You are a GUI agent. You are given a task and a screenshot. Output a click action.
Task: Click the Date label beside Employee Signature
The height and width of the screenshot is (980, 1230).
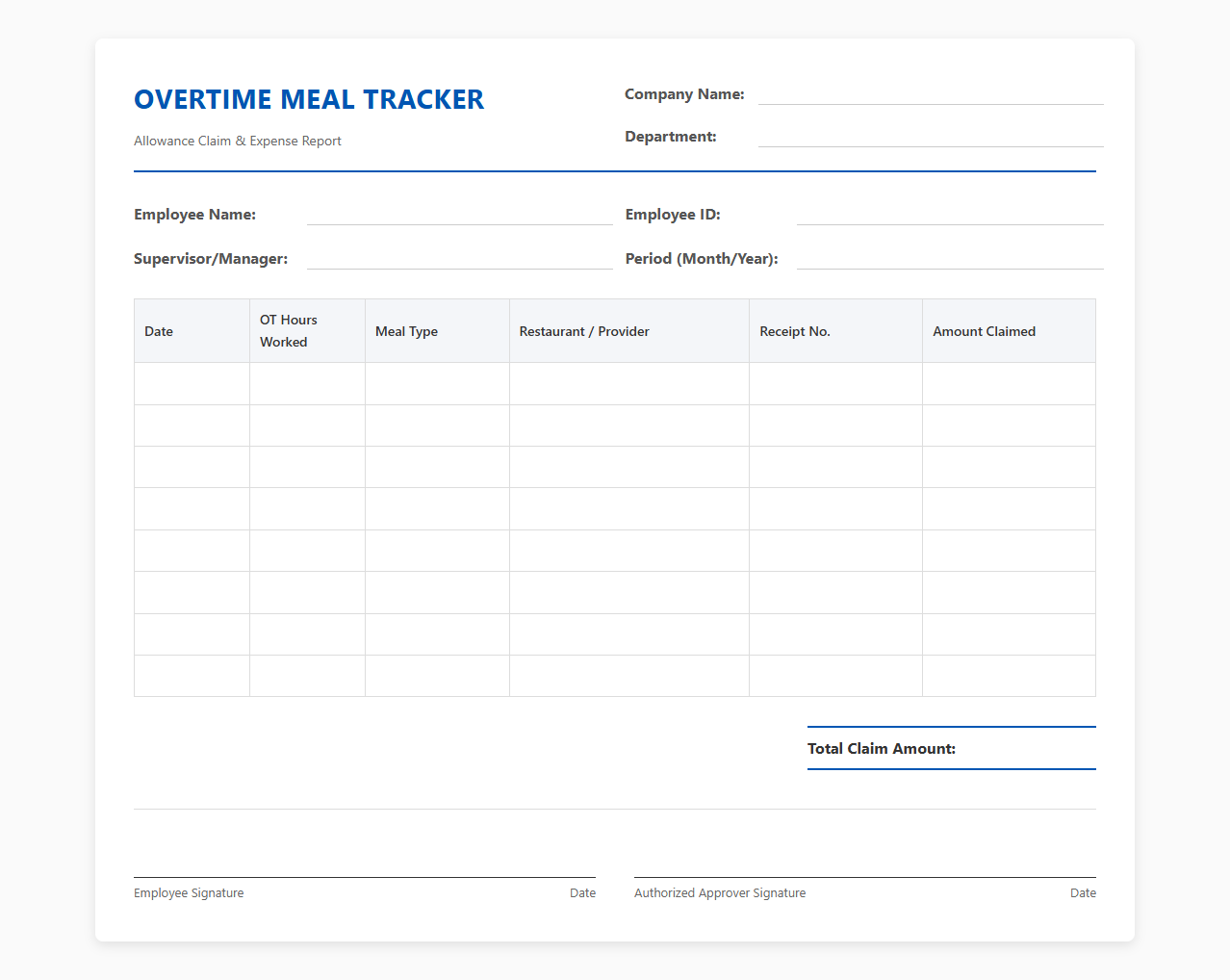(x=582, y=893)
